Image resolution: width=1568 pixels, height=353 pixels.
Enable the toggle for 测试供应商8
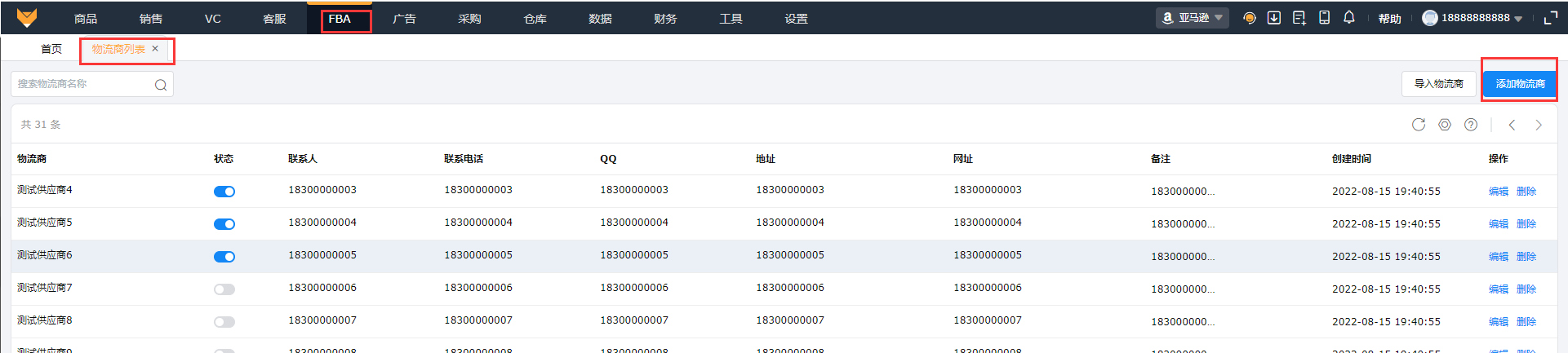224,322
